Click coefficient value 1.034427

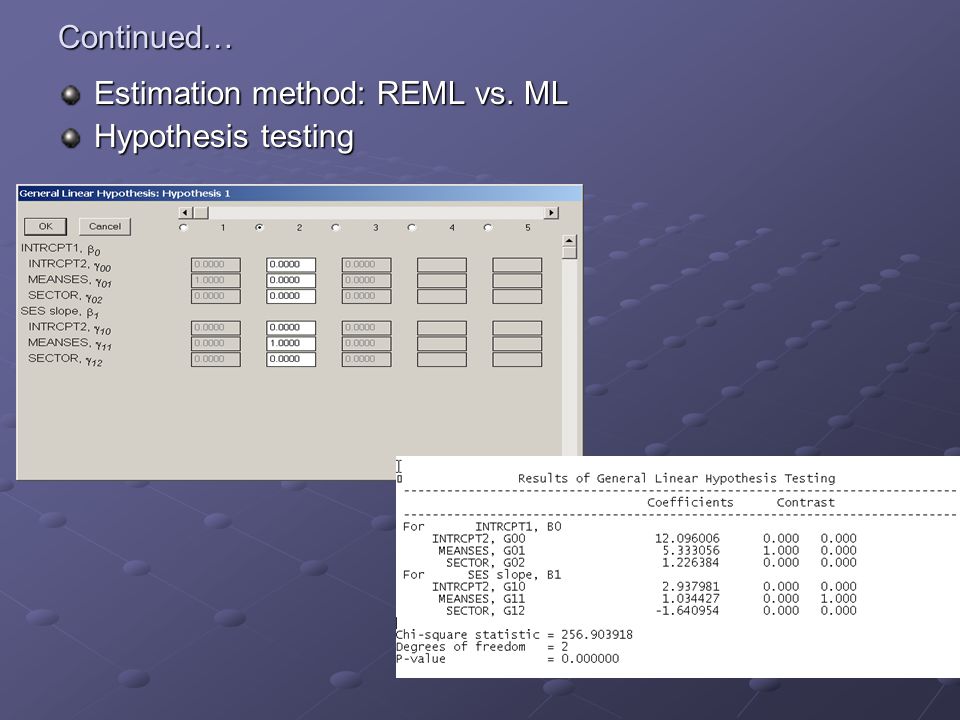pos(691,599)
